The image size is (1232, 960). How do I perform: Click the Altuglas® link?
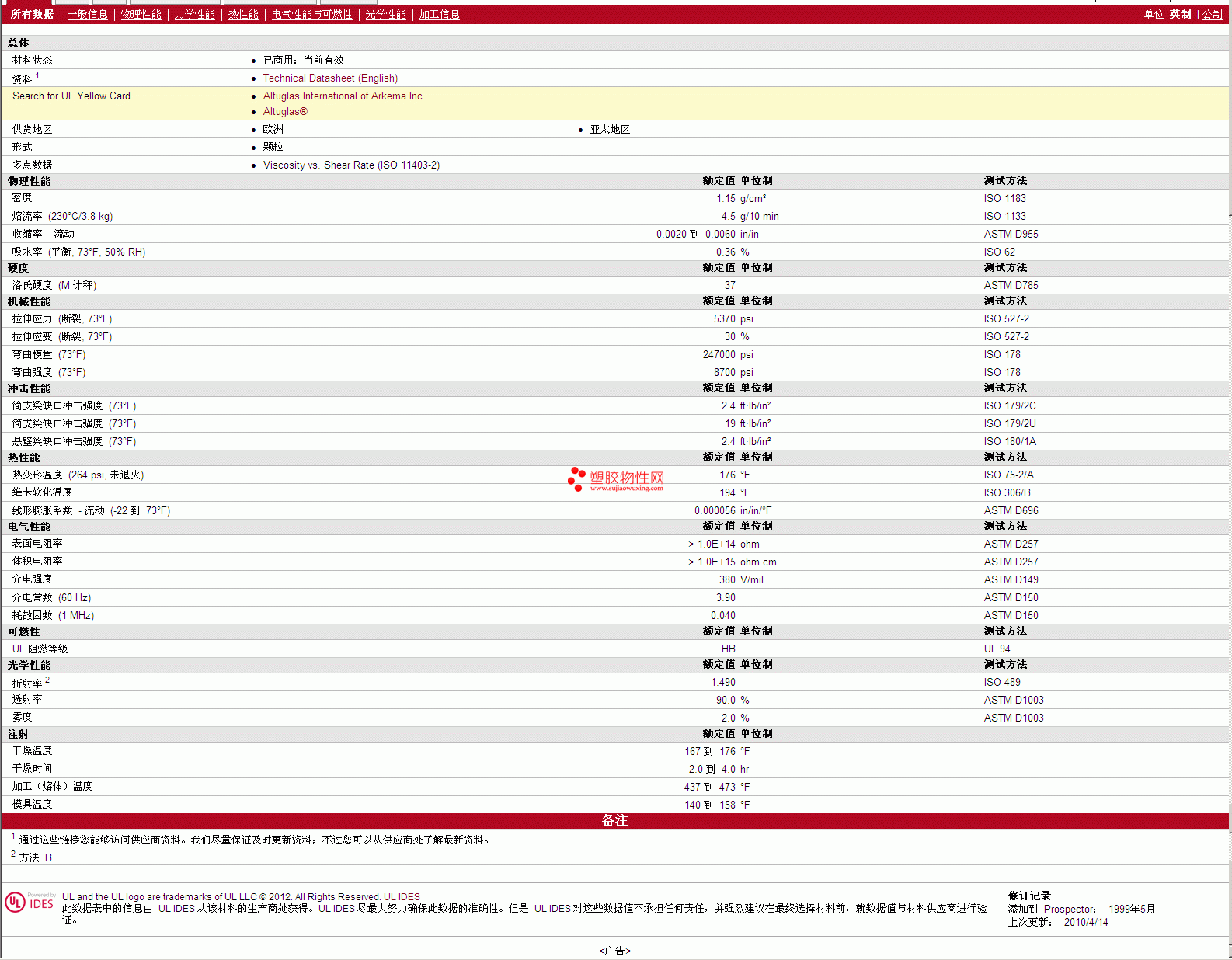[285, 111]
